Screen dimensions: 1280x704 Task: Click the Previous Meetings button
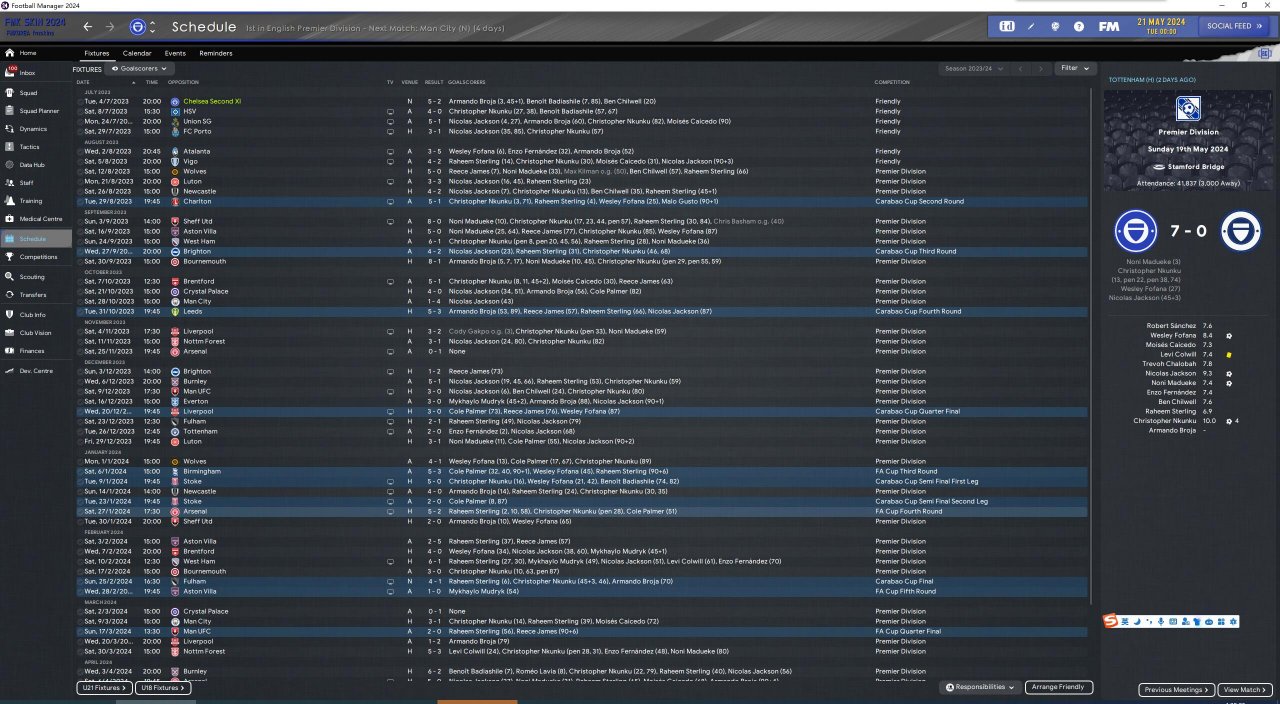tap(1177, 690)
